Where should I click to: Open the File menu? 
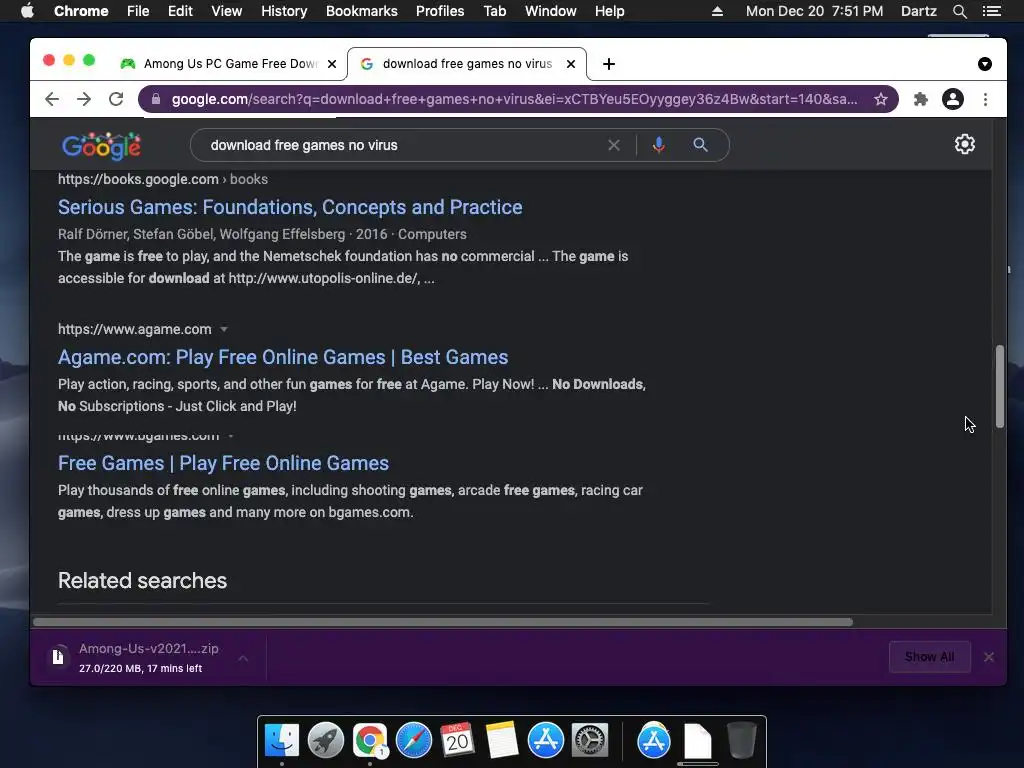pos(138,11)
